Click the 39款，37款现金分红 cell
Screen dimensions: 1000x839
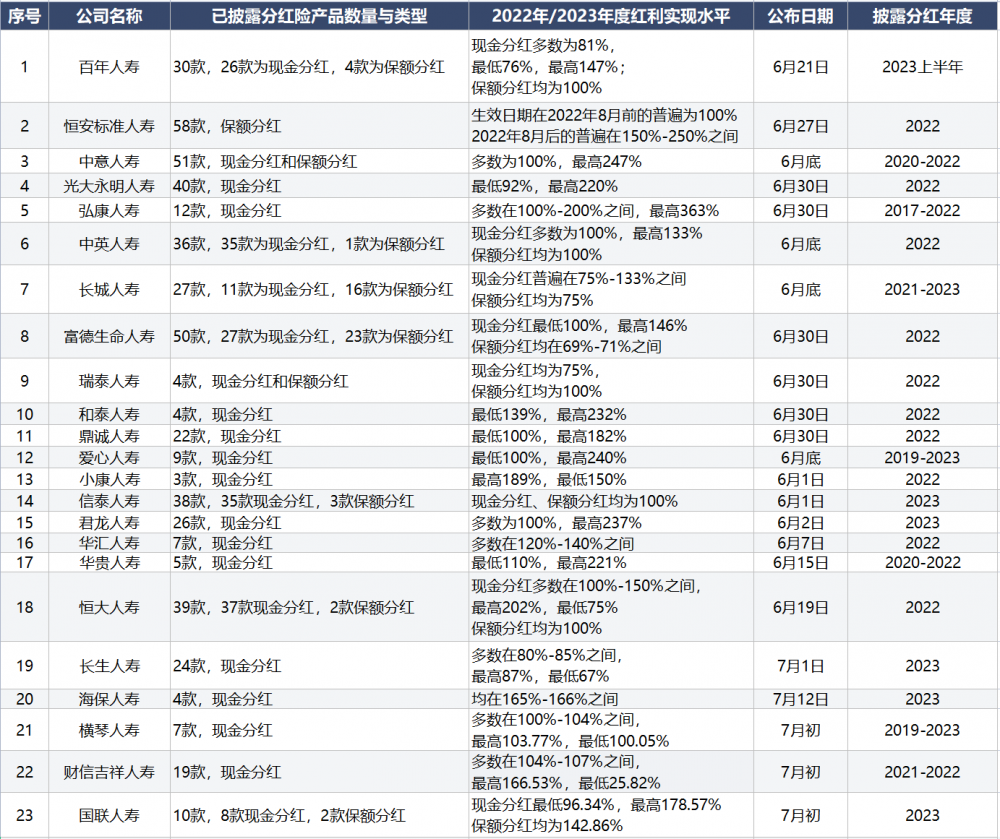[x=319, y=607]
